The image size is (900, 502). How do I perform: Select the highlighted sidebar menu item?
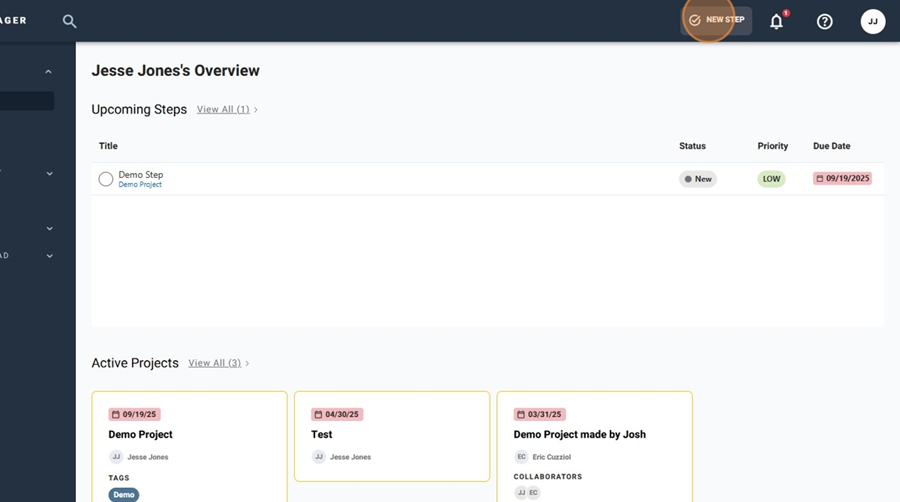coord(27,101)
